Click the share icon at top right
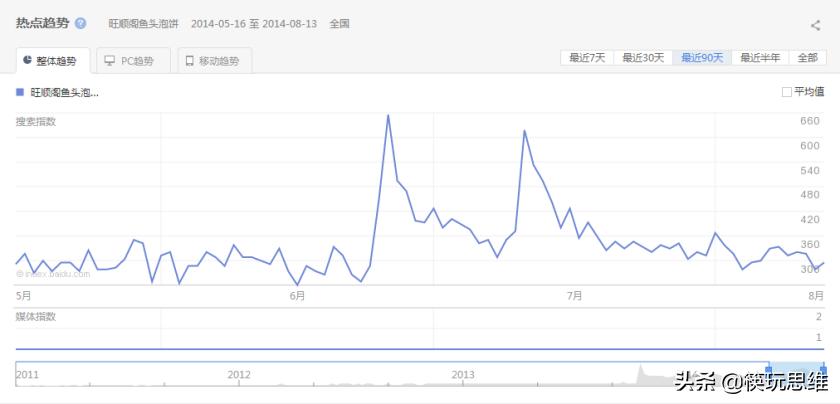Screen dimensions: 840x404 [x=815, y=25]
